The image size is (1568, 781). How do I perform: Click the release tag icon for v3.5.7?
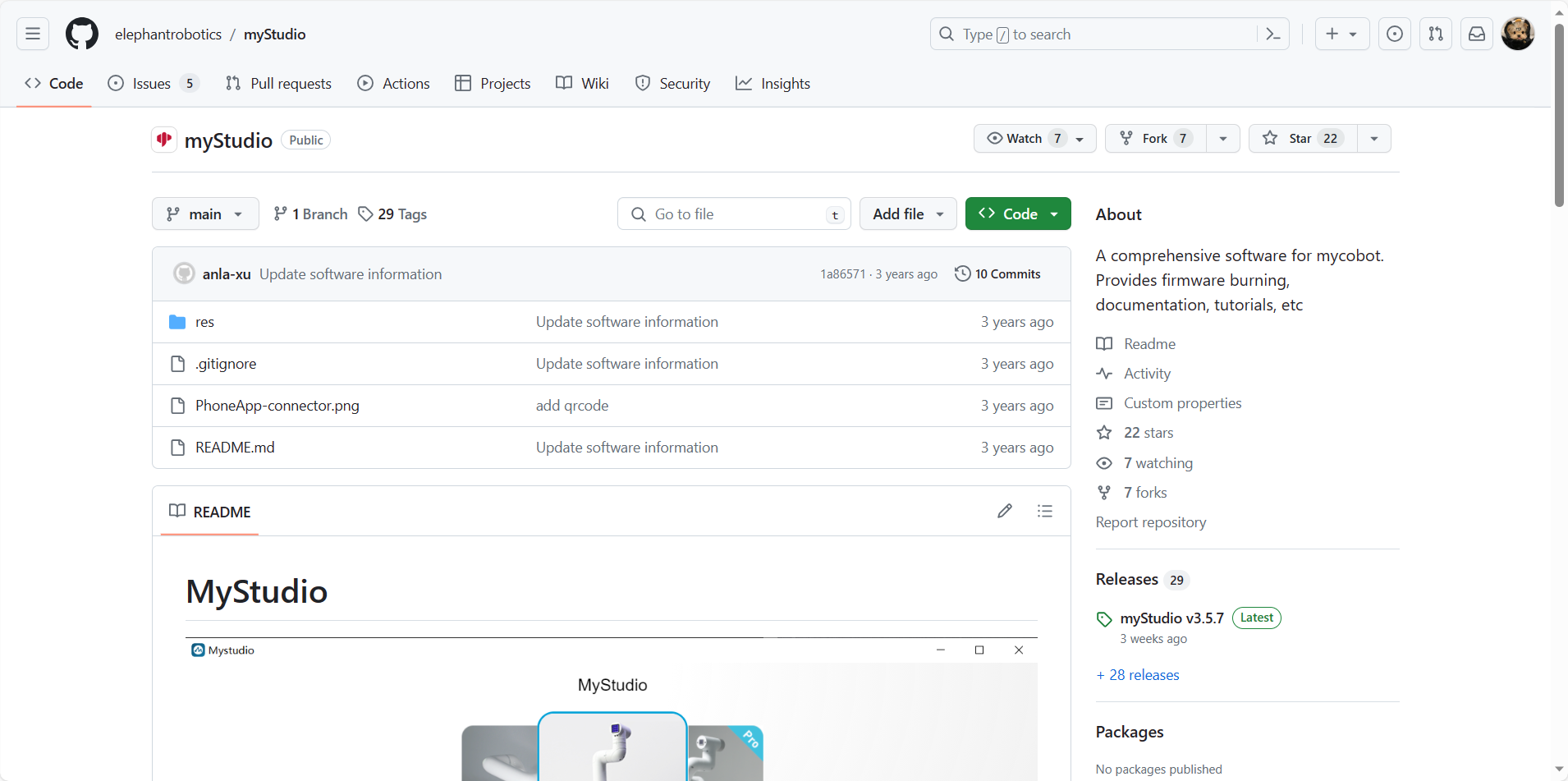[x=1104, y=619]
